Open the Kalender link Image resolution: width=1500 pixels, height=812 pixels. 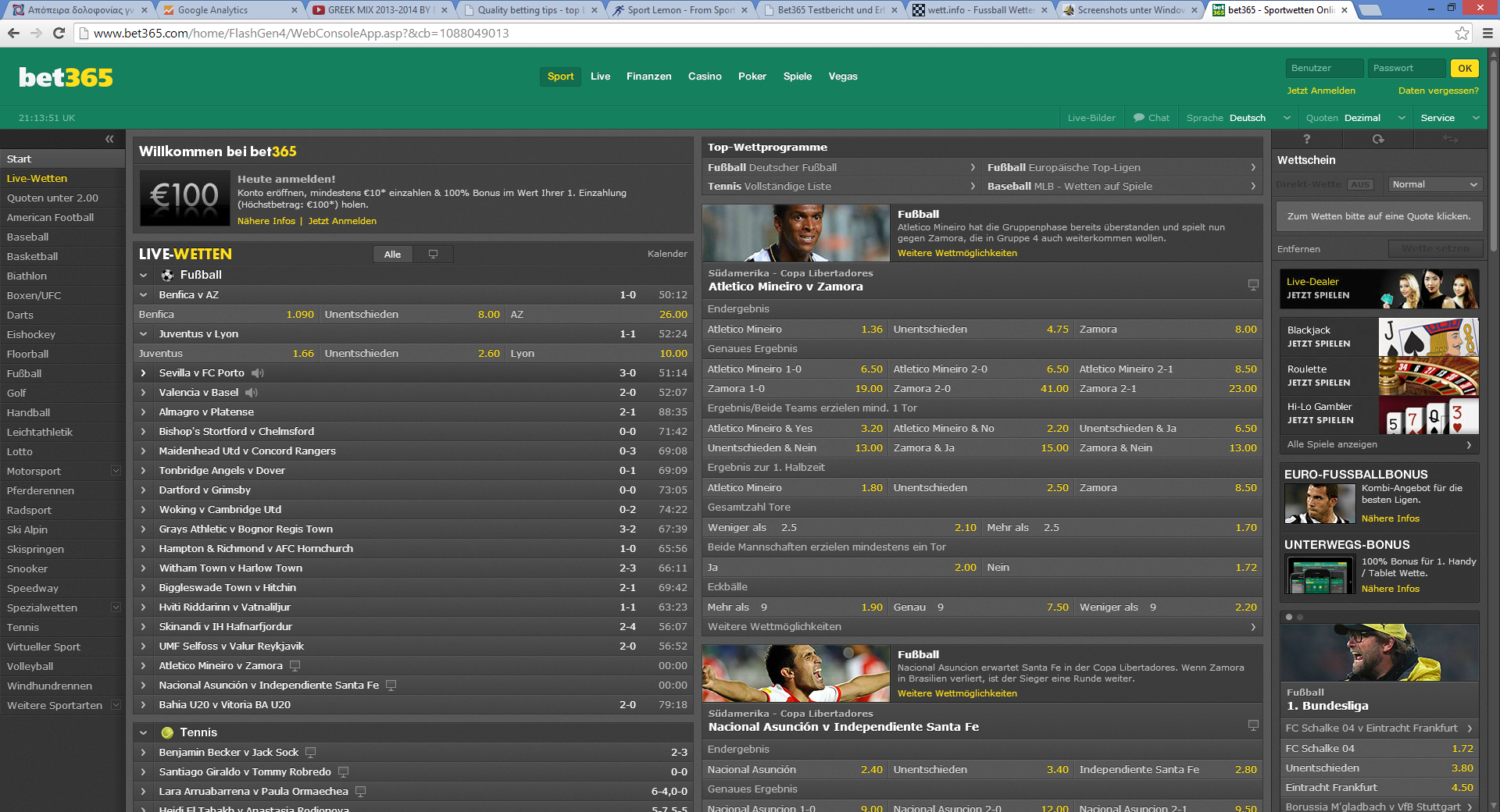click(x=667, y=254)
